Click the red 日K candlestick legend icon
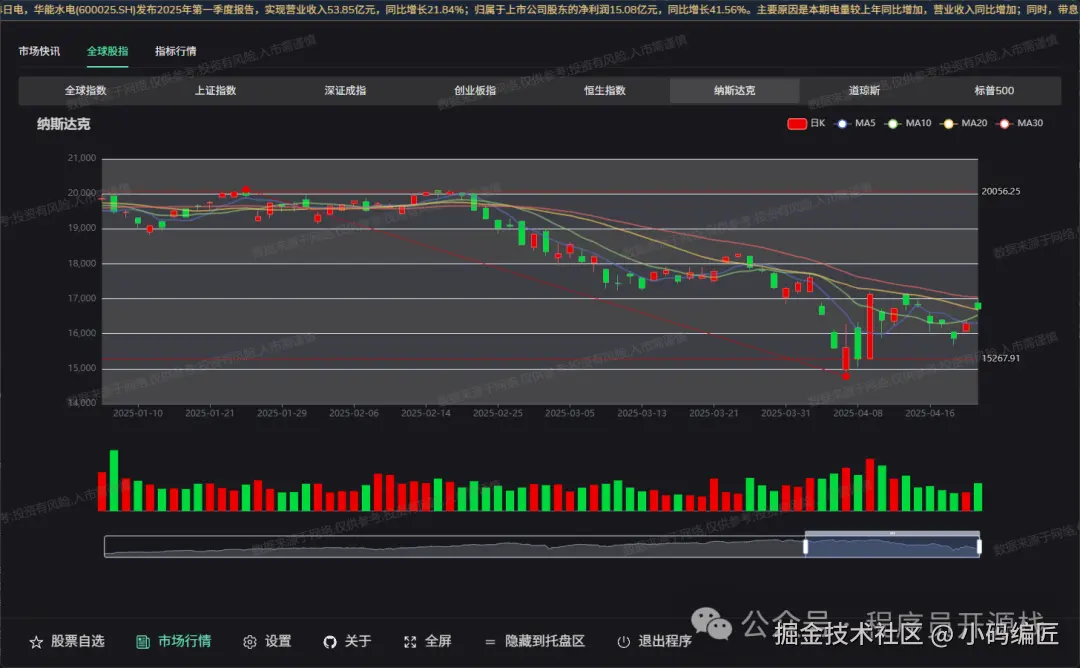1080x668 pixels. pos(798,123)
